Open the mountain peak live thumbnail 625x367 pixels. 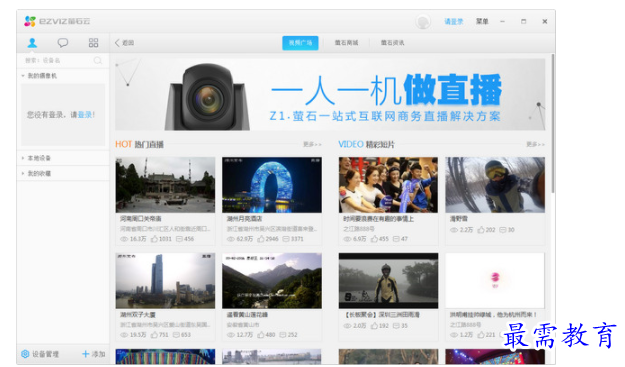click(272, 281)
